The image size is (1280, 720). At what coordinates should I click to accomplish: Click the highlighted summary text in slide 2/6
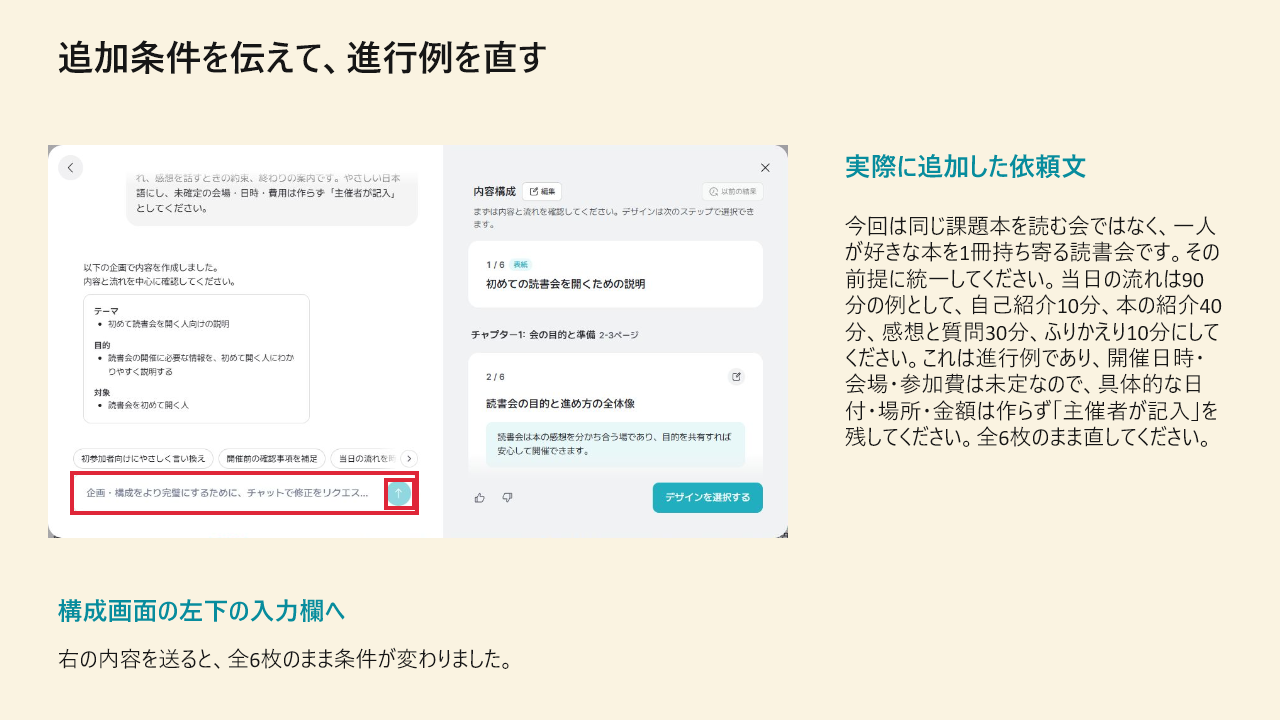[615, 444]
